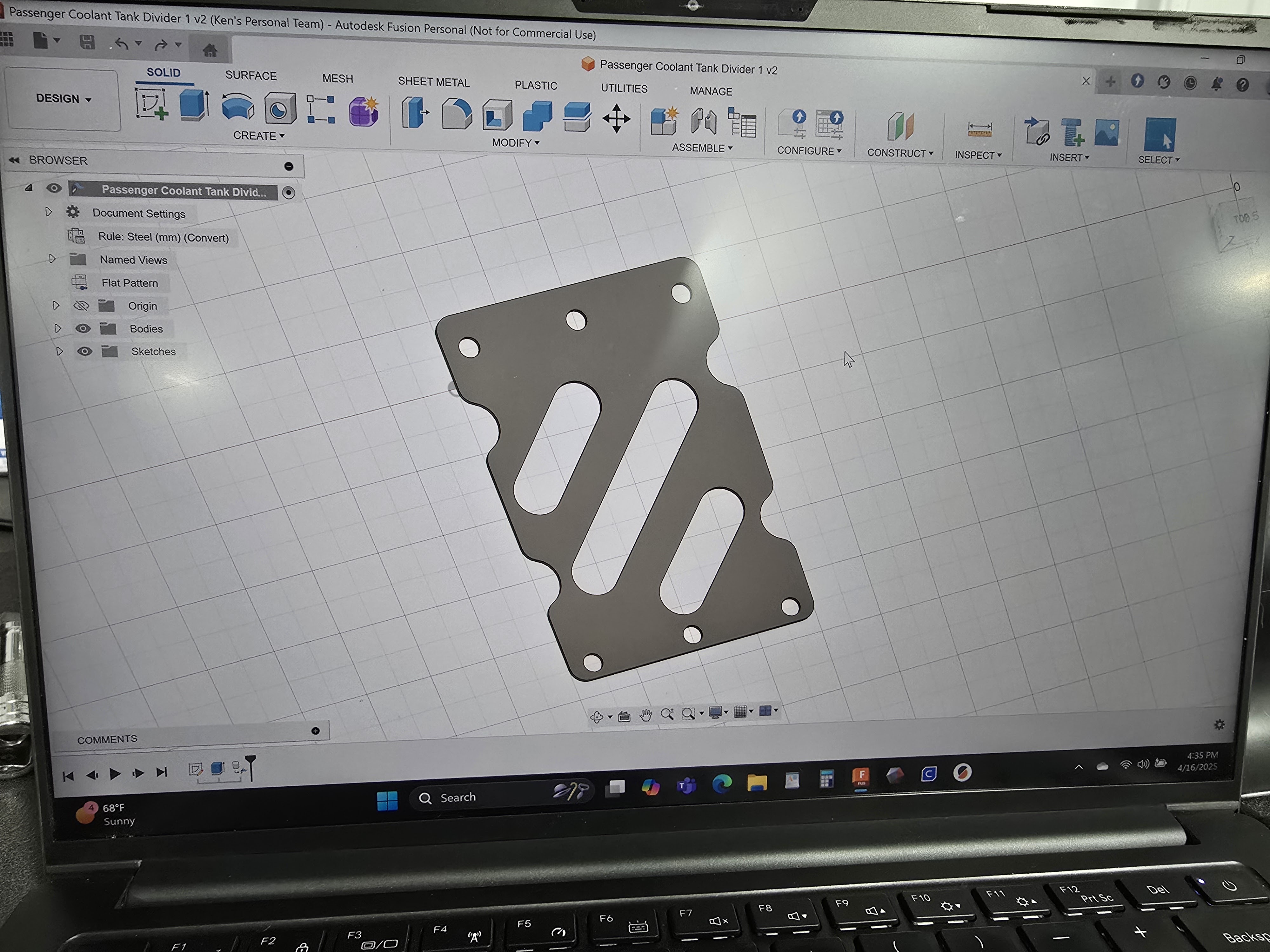
Task: Switch to the SURFACE tab
Action: click(x=250, y=76)
